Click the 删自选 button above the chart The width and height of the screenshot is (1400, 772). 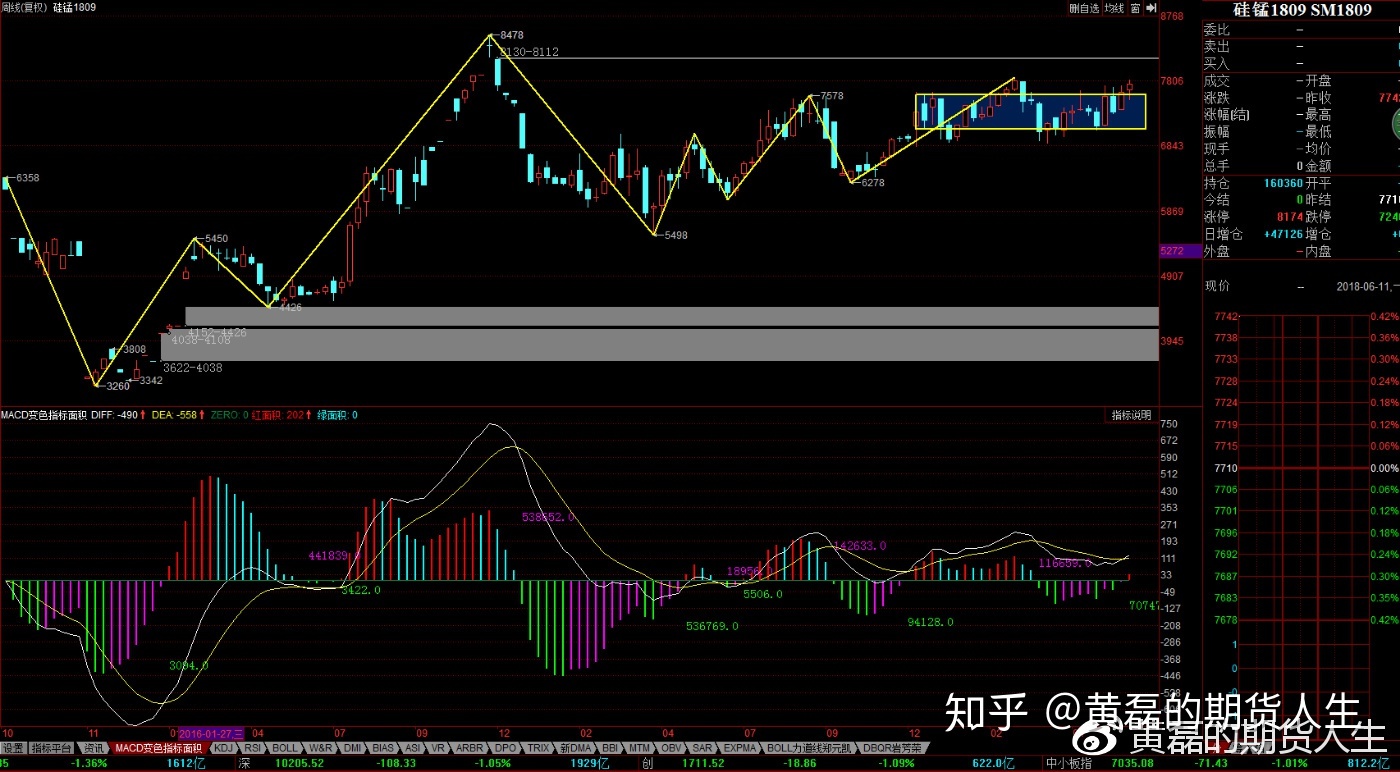[1083, 8]
